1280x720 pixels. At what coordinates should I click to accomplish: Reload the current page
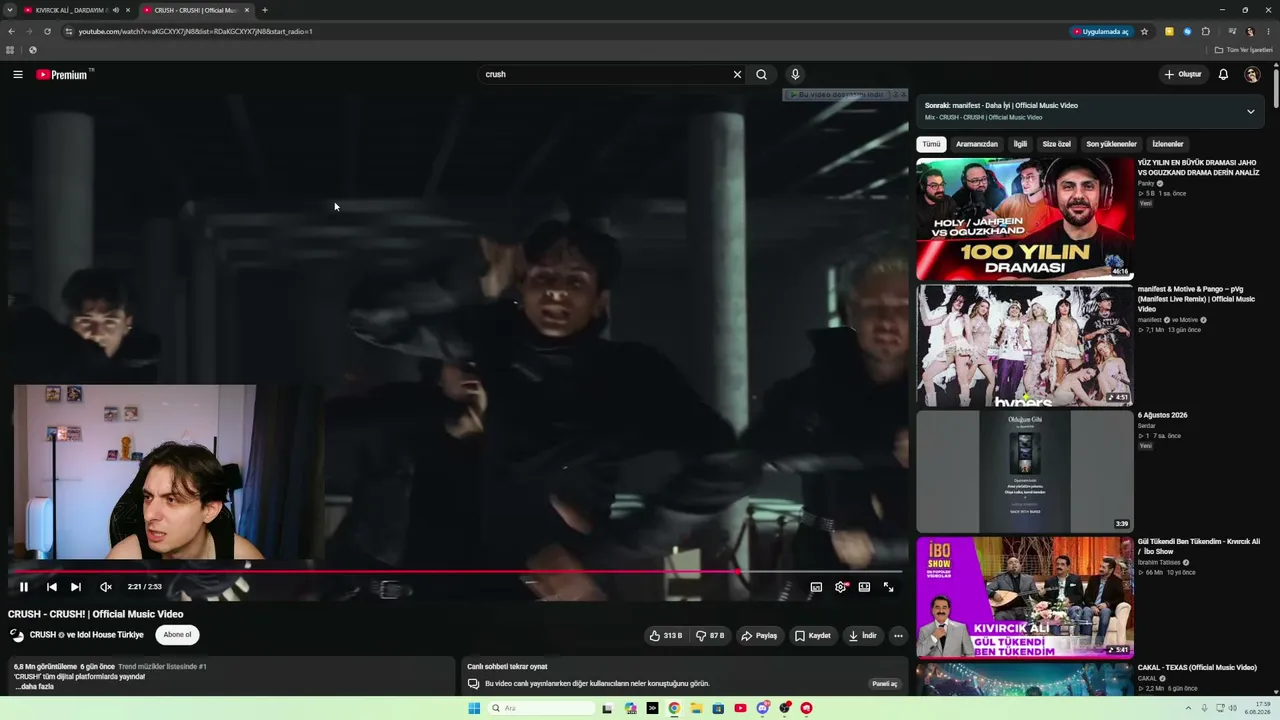47,31
